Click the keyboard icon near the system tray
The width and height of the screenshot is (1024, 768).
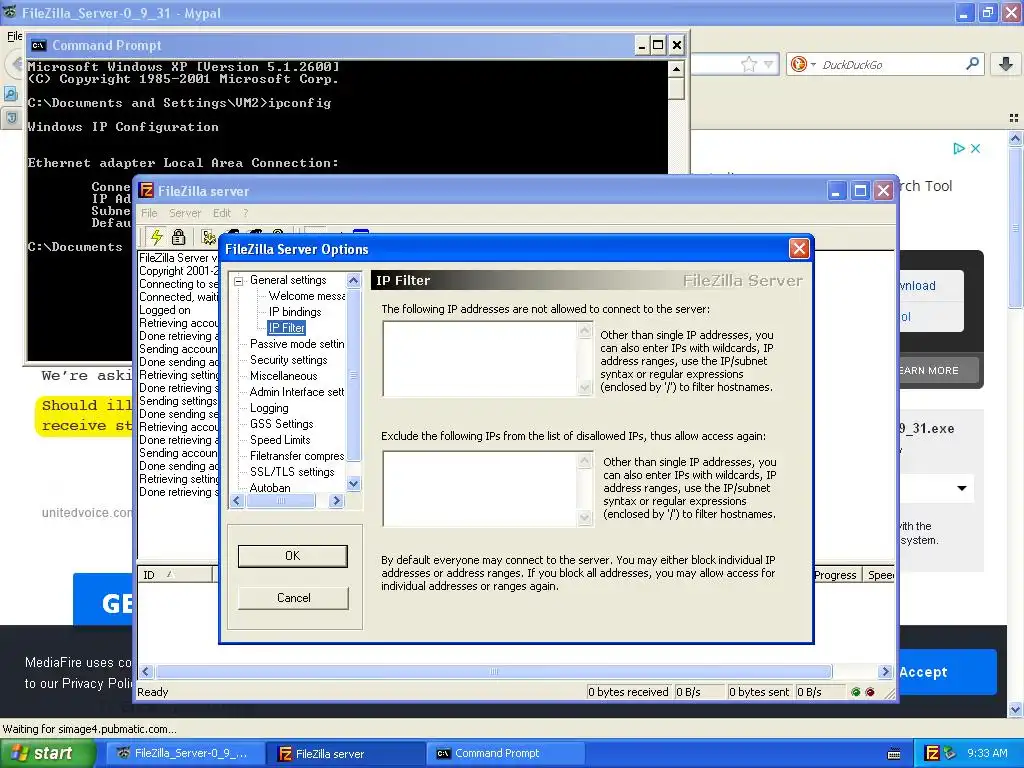(x=895, y=754)
